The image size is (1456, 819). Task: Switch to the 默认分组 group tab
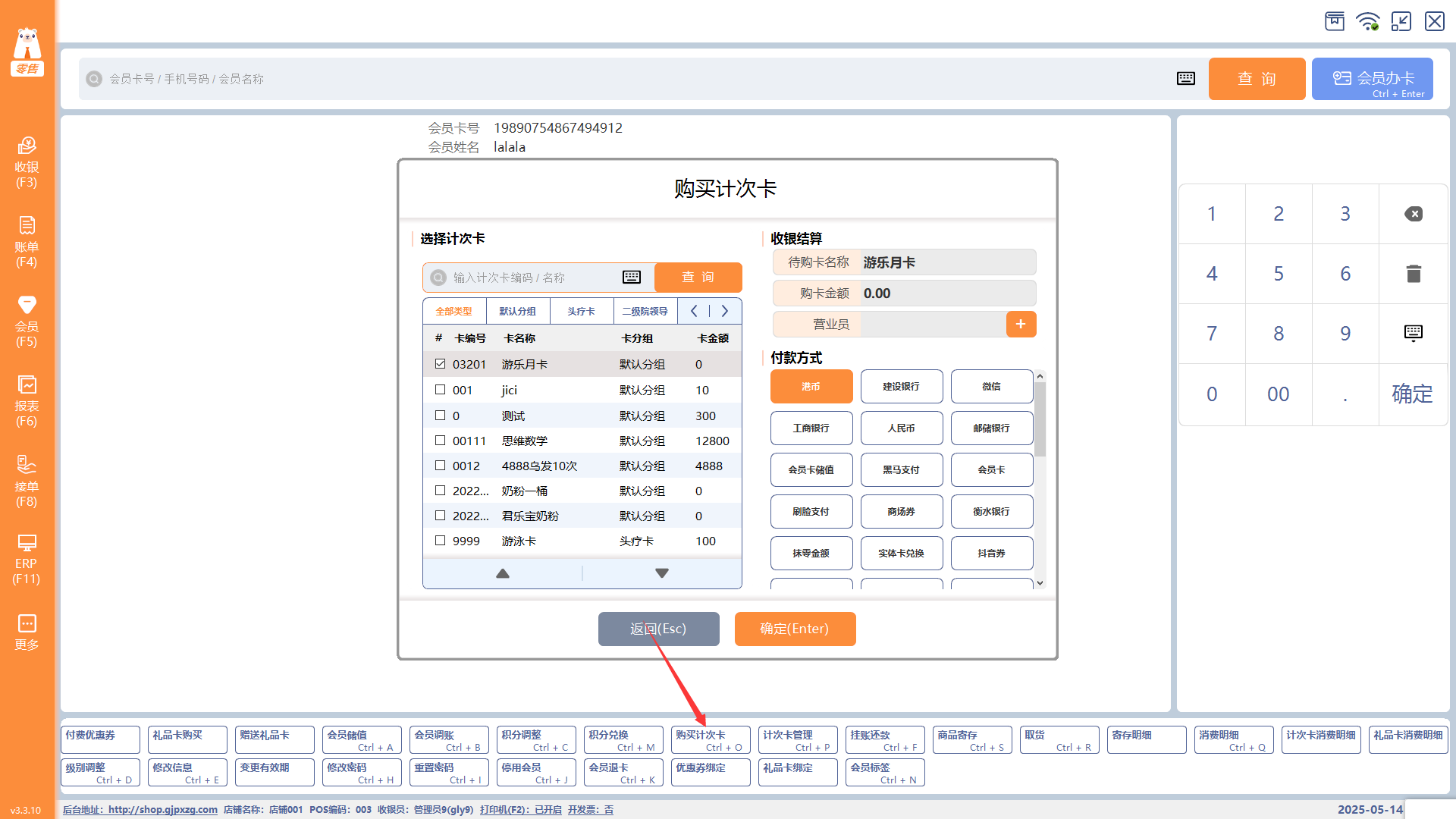517,312
